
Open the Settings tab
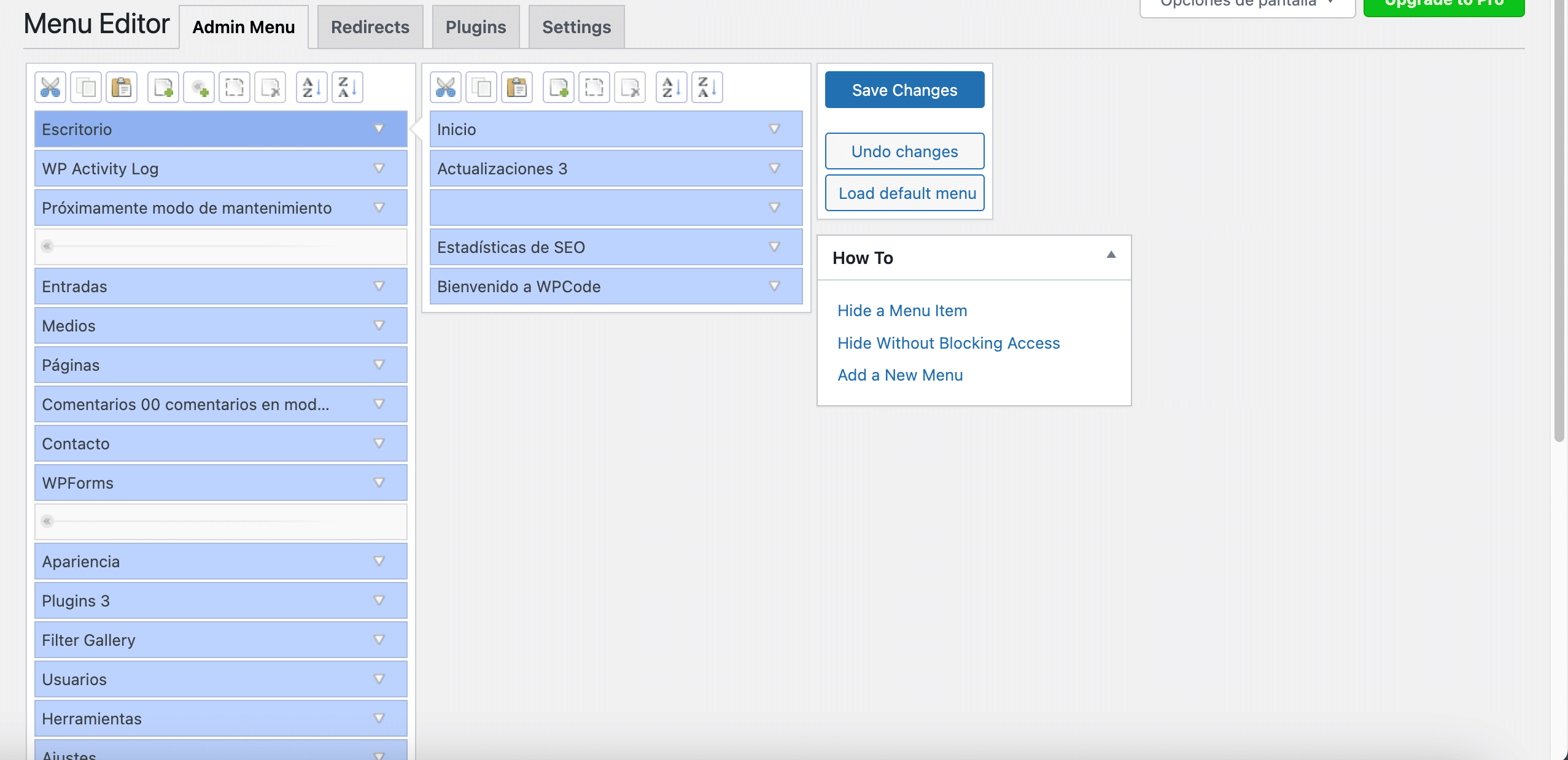pyautogui.click(x=576, y=27)
